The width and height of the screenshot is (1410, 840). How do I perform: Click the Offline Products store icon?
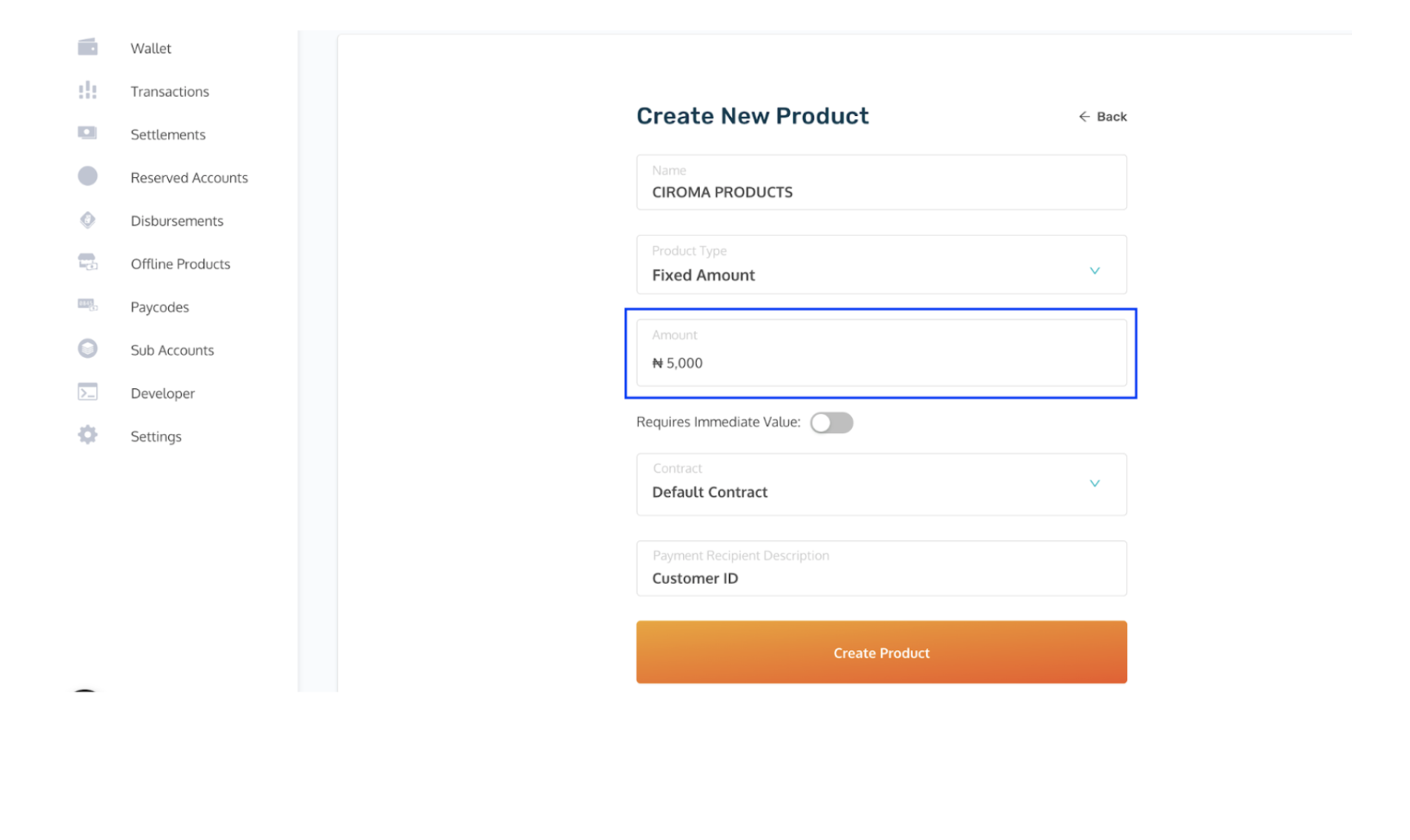tap(87, 263)
